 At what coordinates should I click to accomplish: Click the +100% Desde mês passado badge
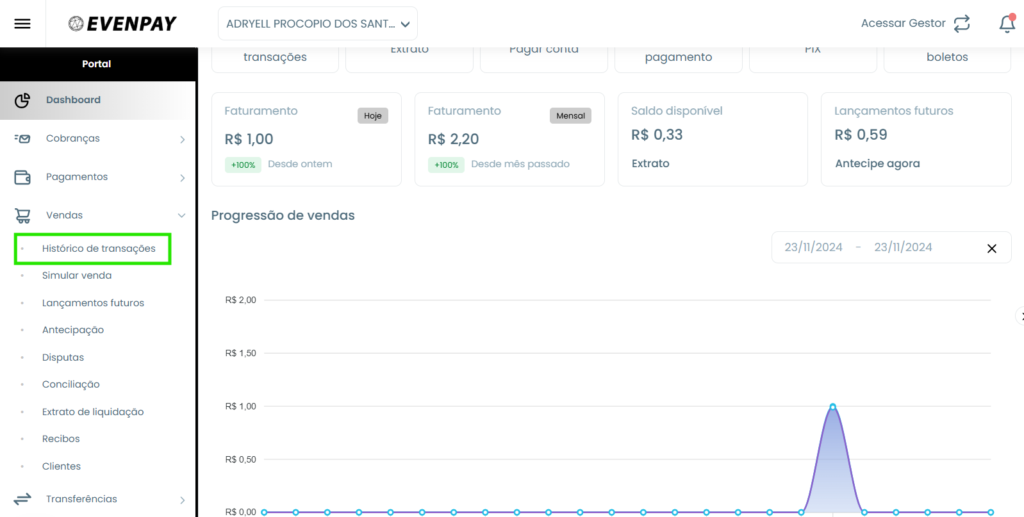tap(446, 164)
